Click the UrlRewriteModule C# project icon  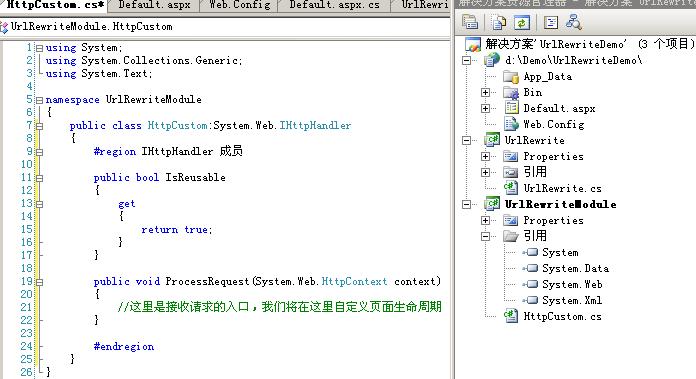(x=492, y=204)
